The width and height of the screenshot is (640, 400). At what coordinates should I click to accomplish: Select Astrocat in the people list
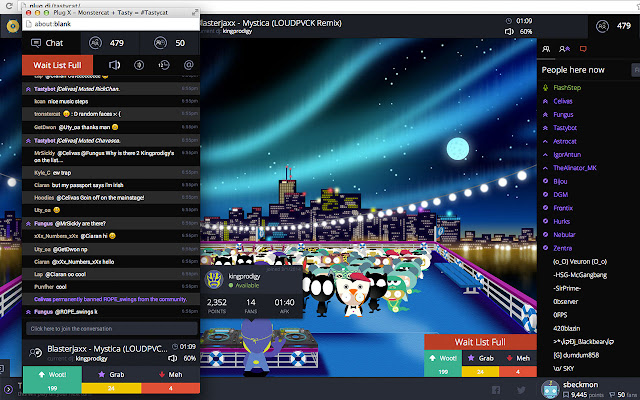[565, 141]
